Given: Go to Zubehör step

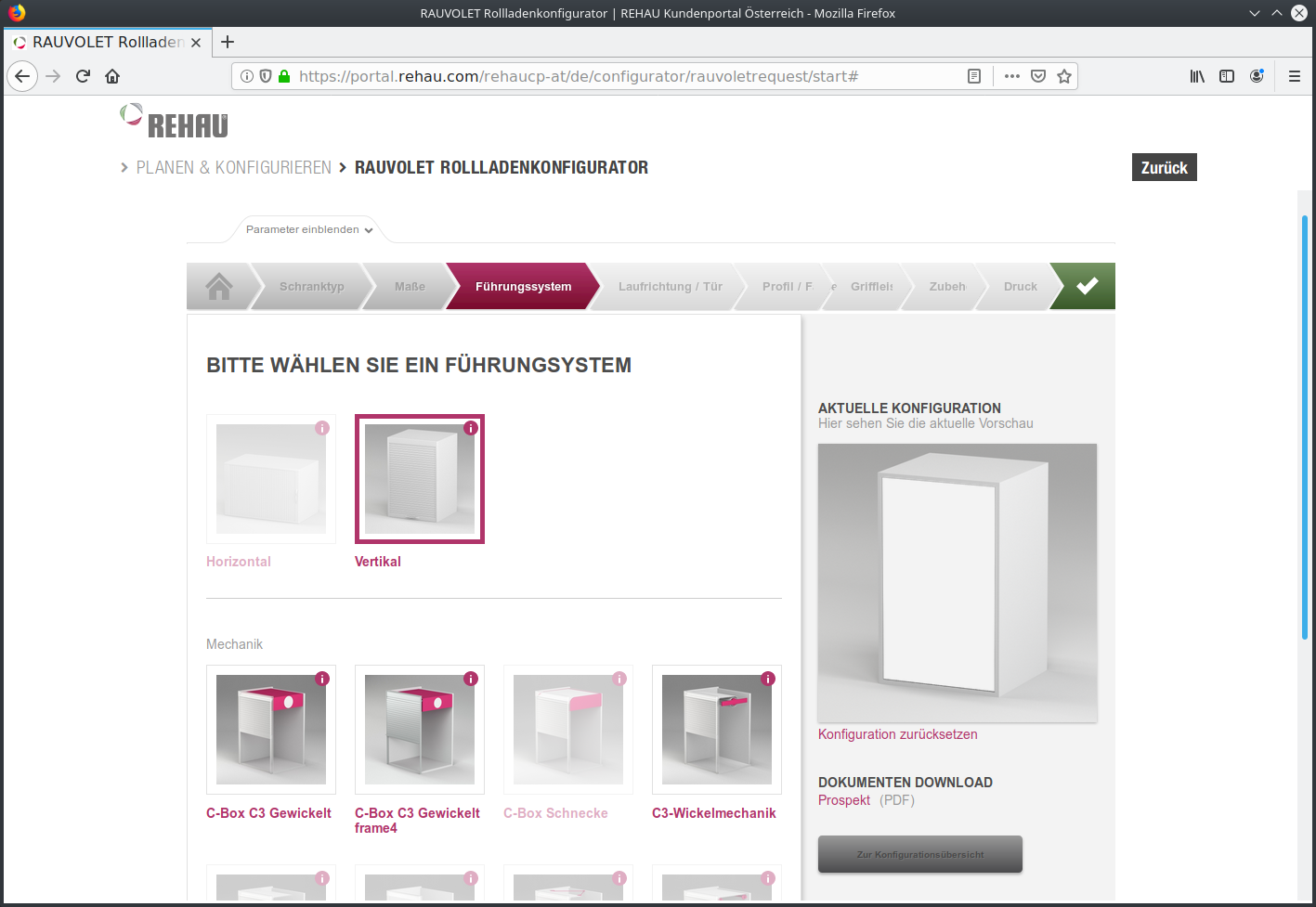Looking at the screenshot, I should tap(947, 286).
